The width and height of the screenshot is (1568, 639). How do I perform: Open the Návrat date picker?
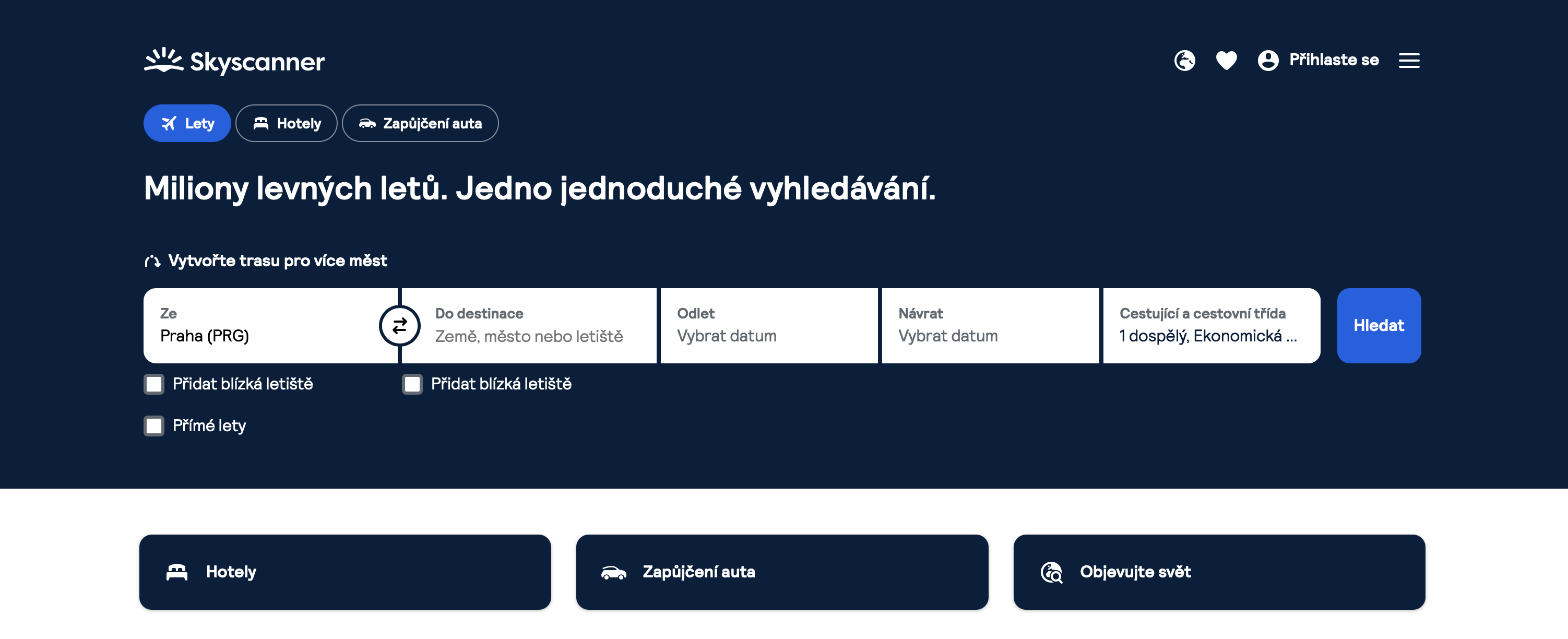tap(990, 326)
